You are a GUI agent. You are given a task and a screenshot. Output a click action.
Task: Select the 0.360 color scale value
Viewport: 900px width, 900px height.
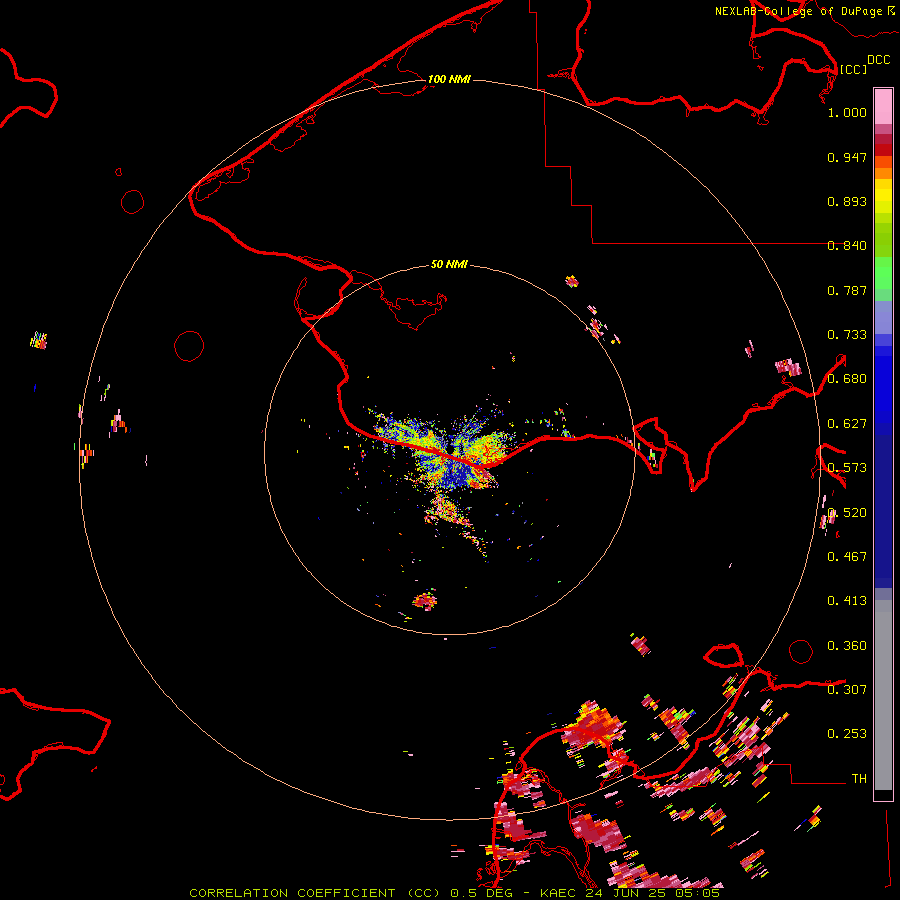[847, 646]
